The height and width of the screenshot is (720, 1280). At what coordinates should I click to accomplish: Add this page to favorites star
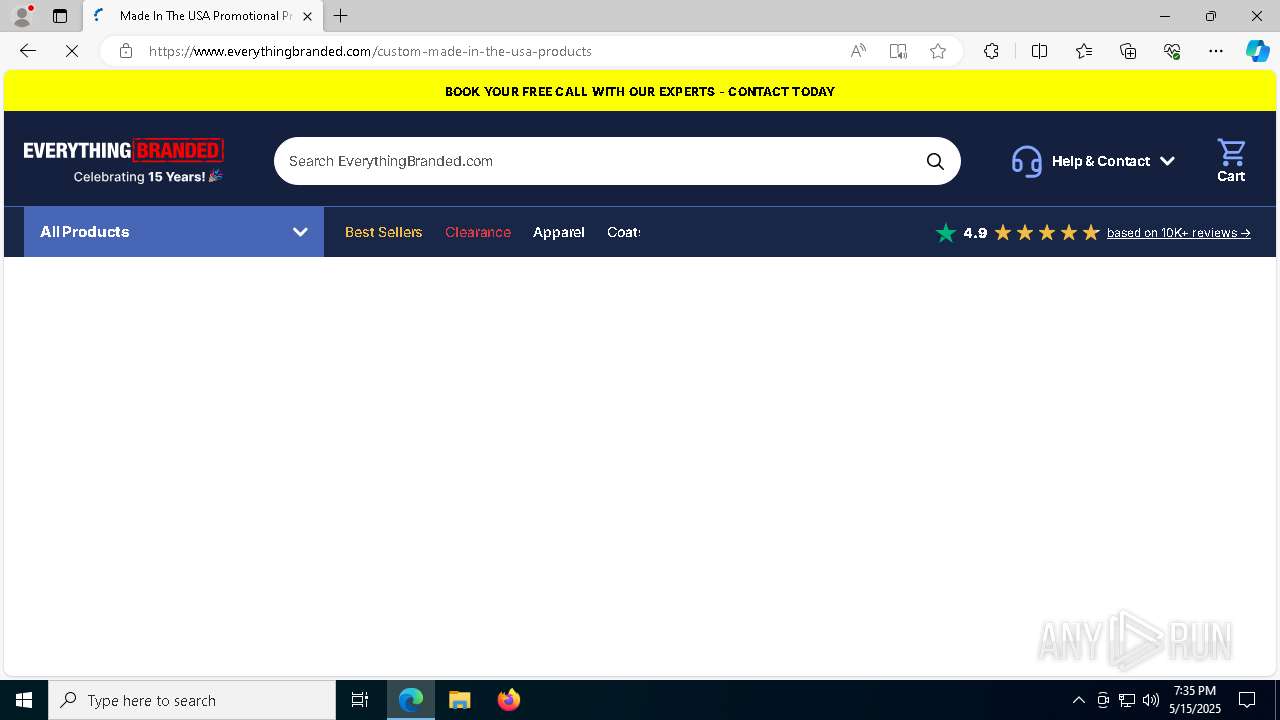[x=938, y=51]
